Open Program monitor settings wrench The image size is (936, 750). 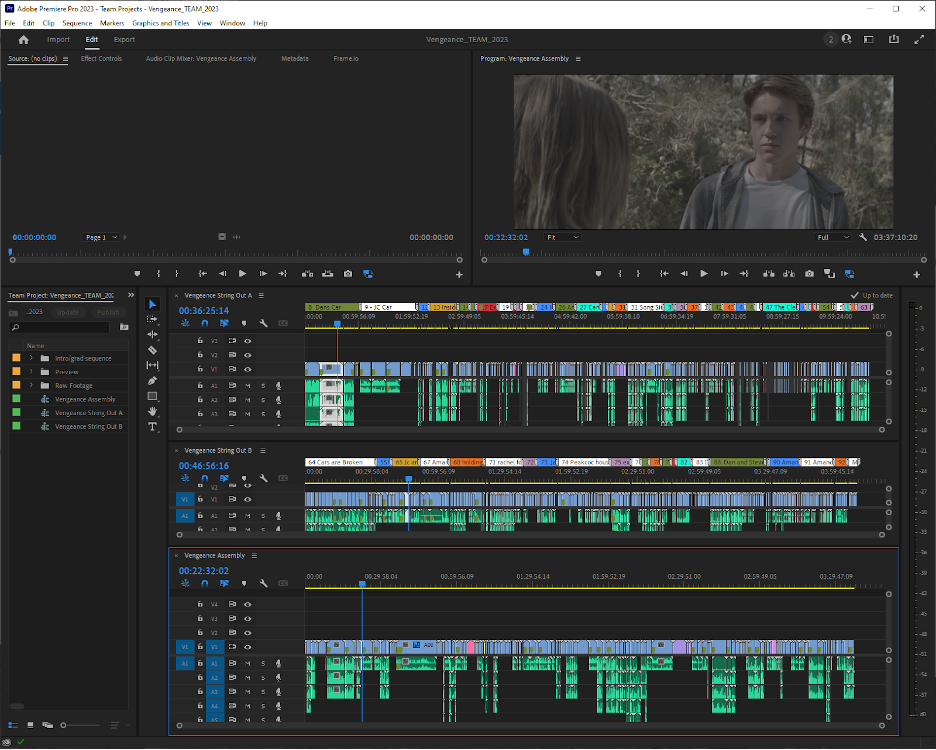coord(863,237)
